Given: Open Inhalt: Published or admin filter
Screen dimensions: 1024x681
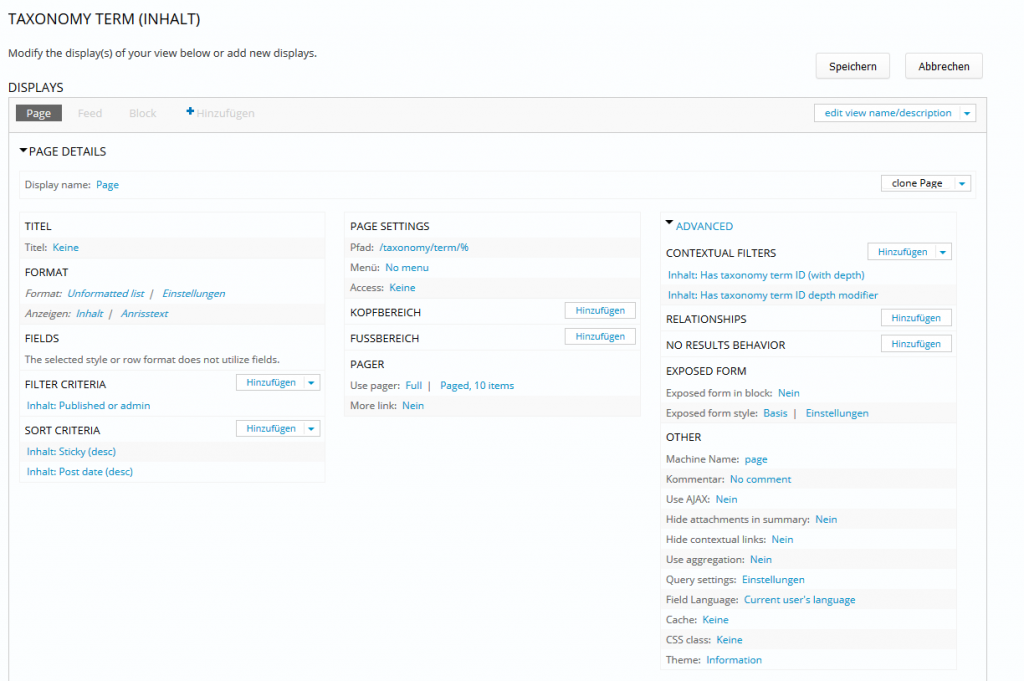Looking at the screenshot, I should pos(89,405).
